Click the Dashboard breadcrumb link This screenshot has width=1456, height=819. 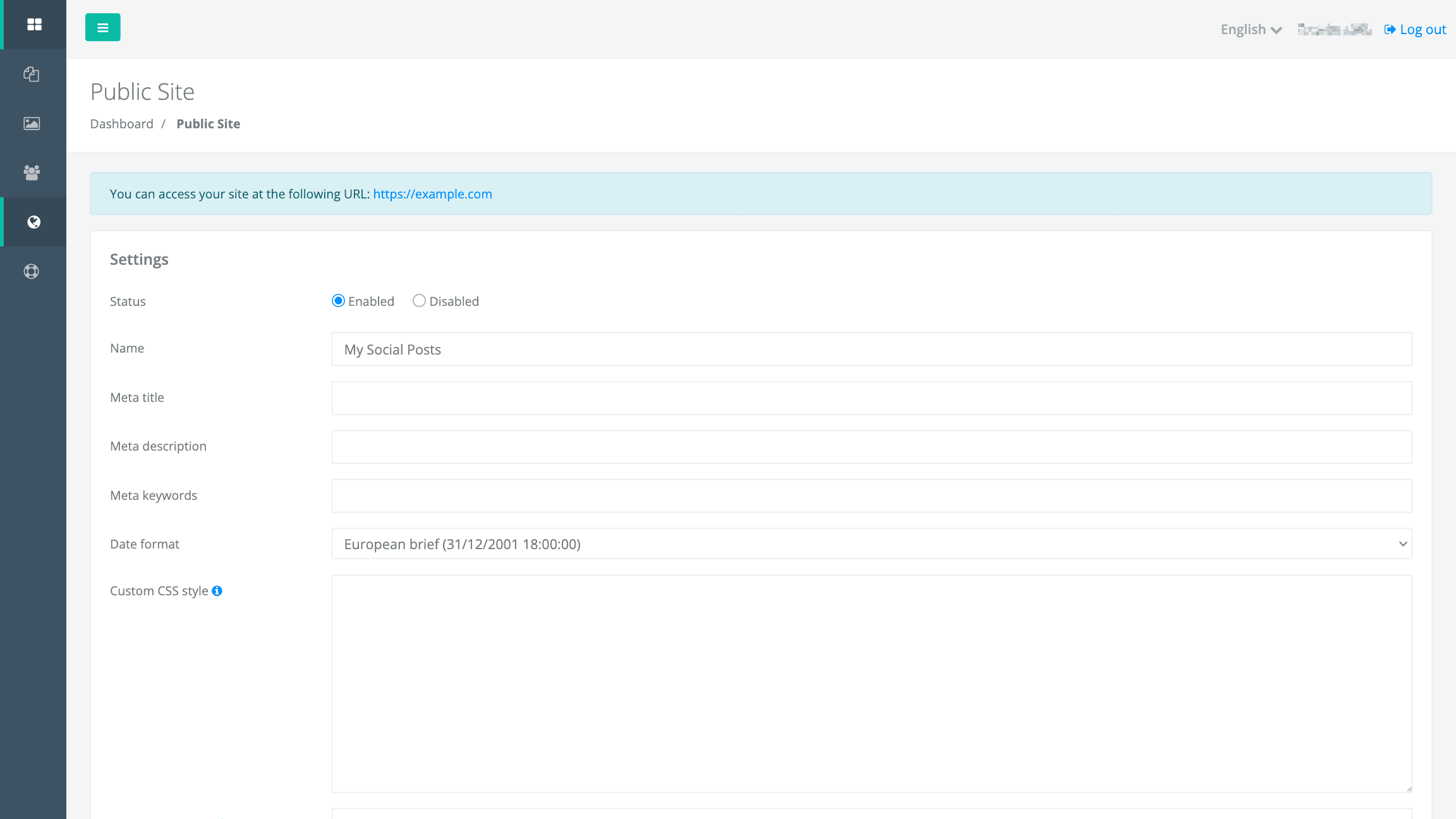[121, 124]
